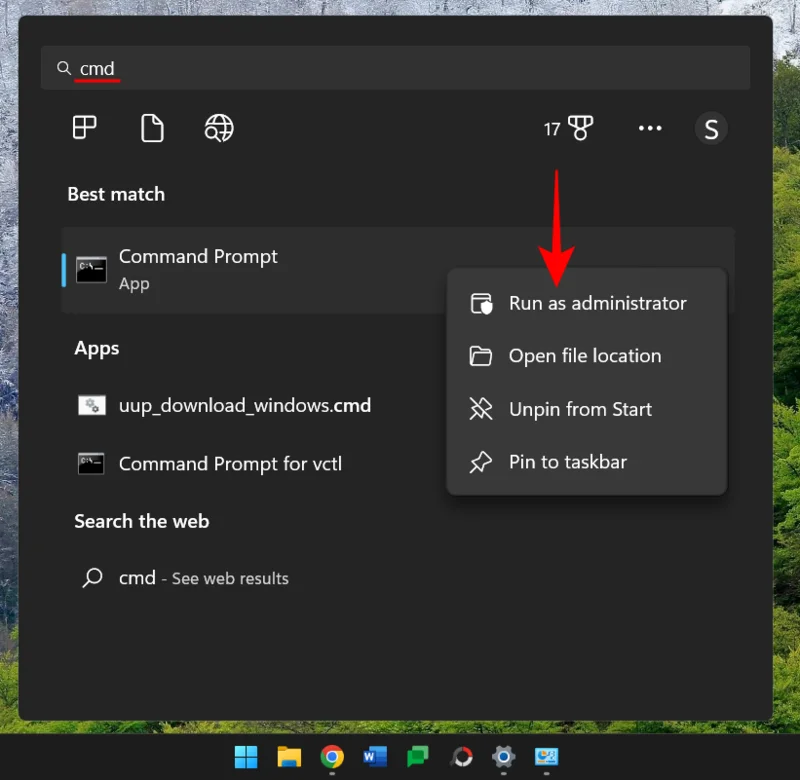Image resolution: width=800 pixels, height=780 pixels.
Task: Open the search options ellipsis menu
Action: coord(650,128)
